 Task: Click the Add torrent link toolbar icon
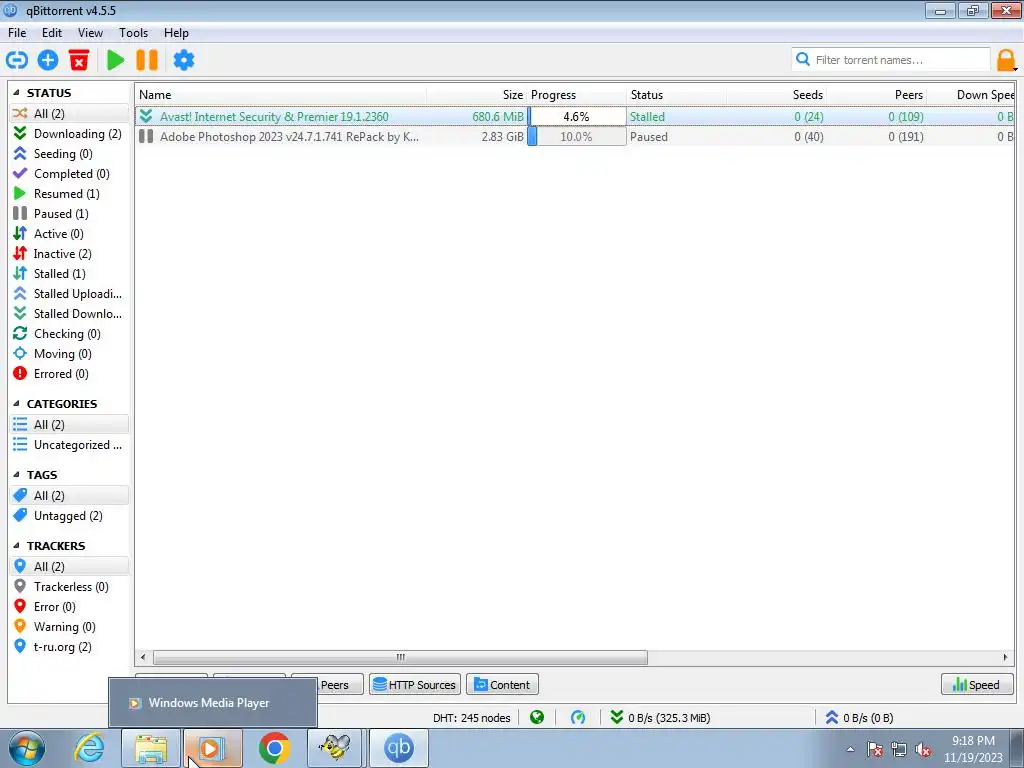click(x=17, y=60)
